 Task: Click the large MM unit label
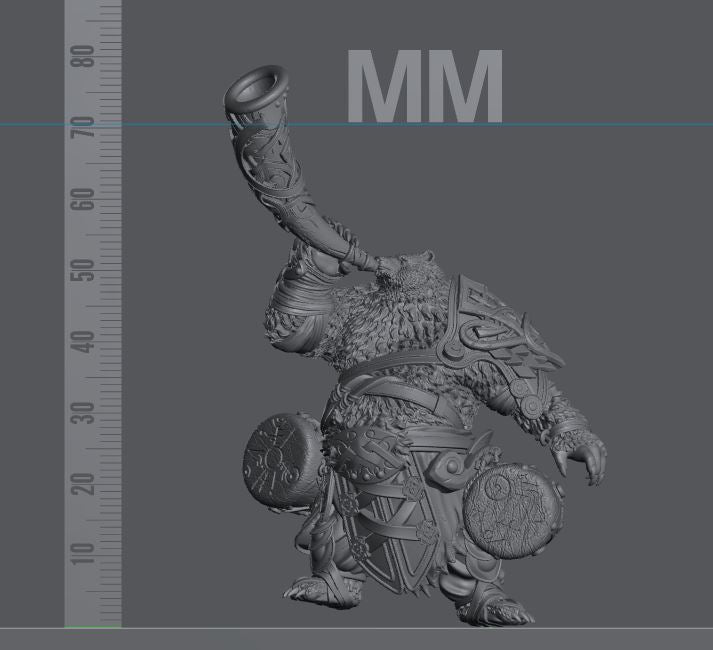click(x=424, y=88)
